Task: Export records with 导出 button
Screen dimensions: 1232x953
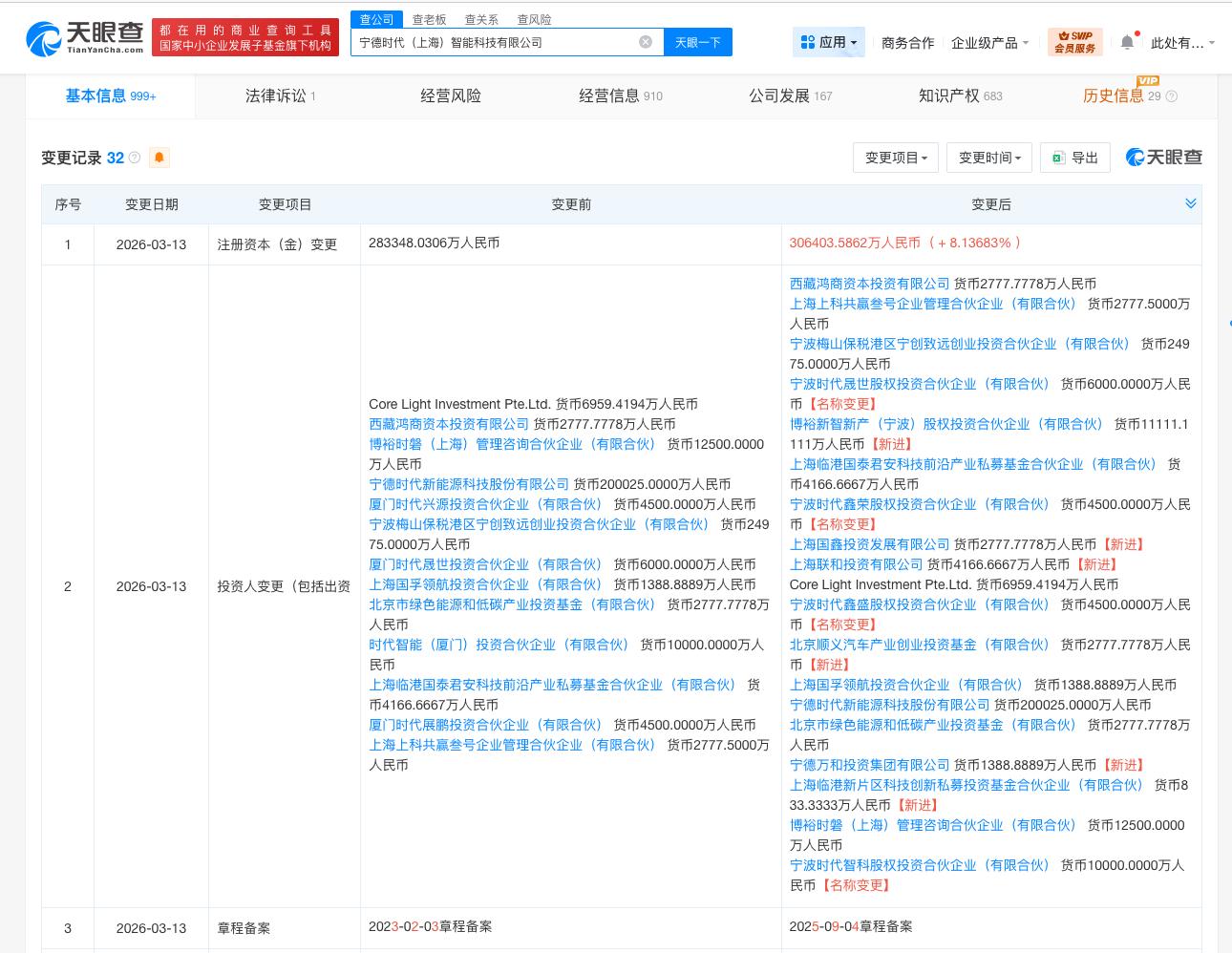Action: 1075,158
